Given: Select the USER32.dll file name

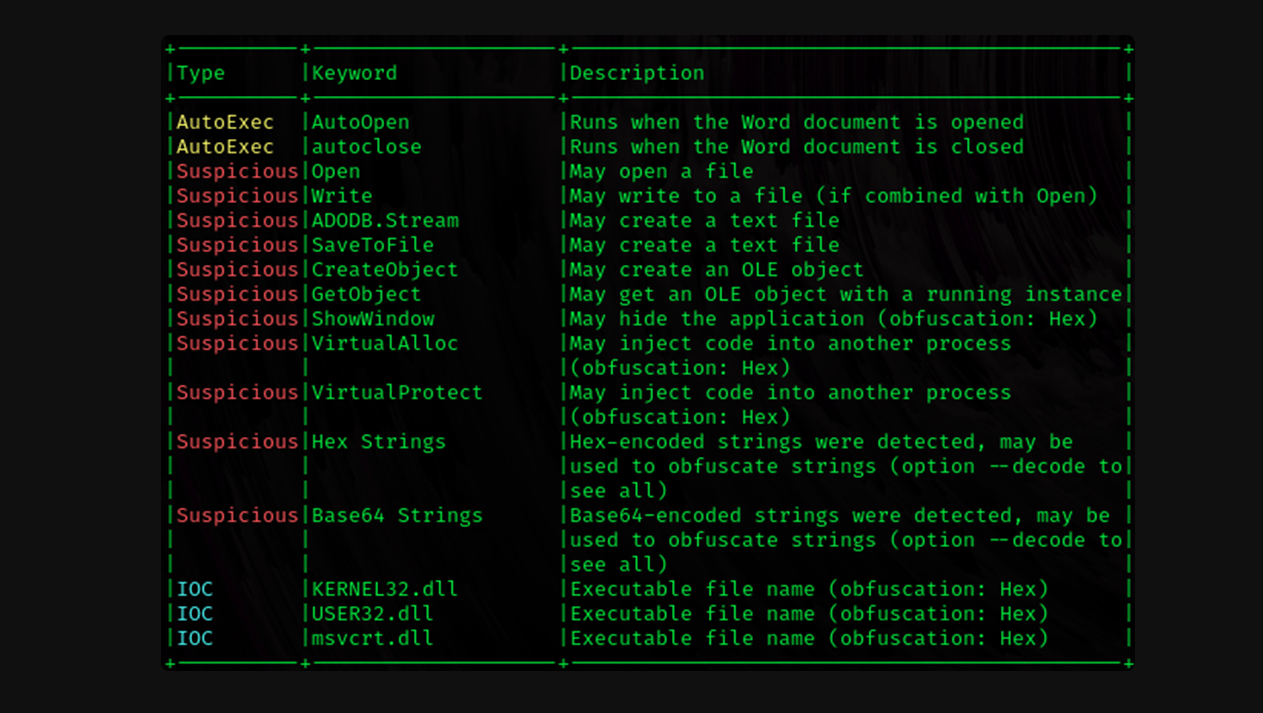Looking at the screenshot, I should (373, 614).
